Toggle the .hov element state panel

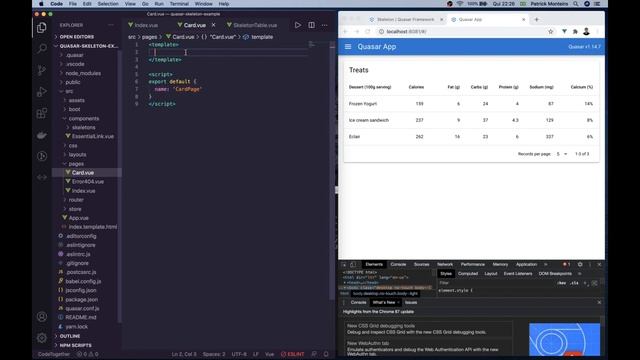pos(562,283)
